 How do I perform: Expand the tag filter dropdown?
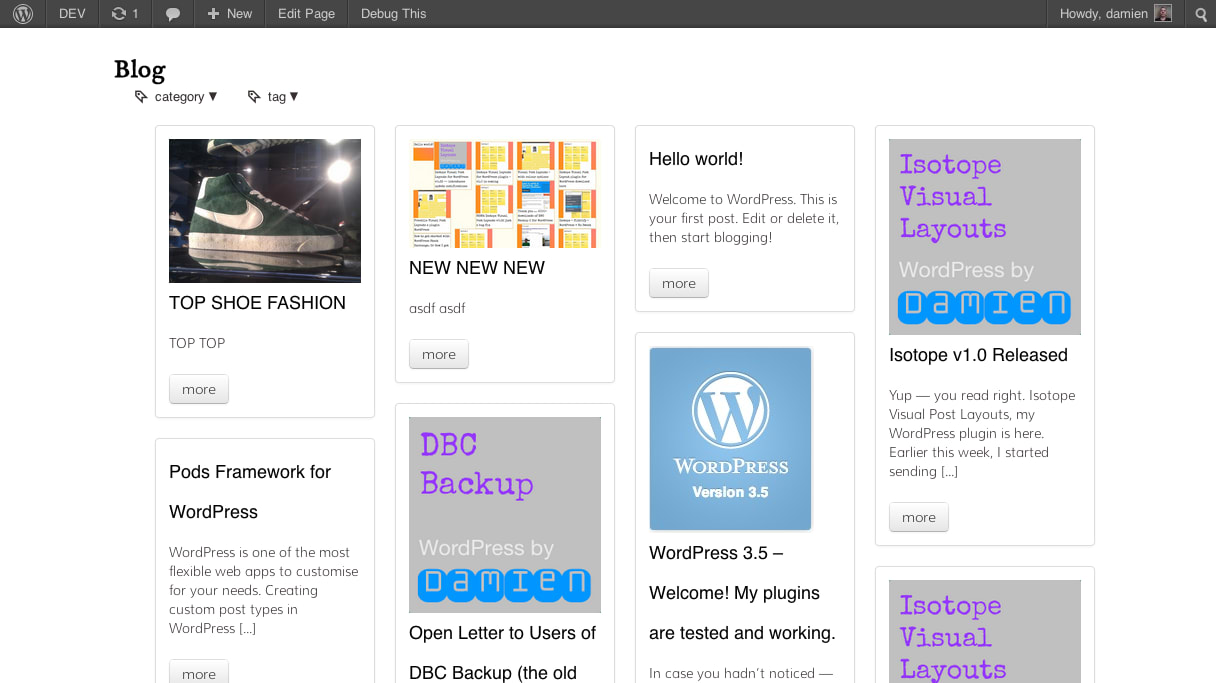(283, 96)
